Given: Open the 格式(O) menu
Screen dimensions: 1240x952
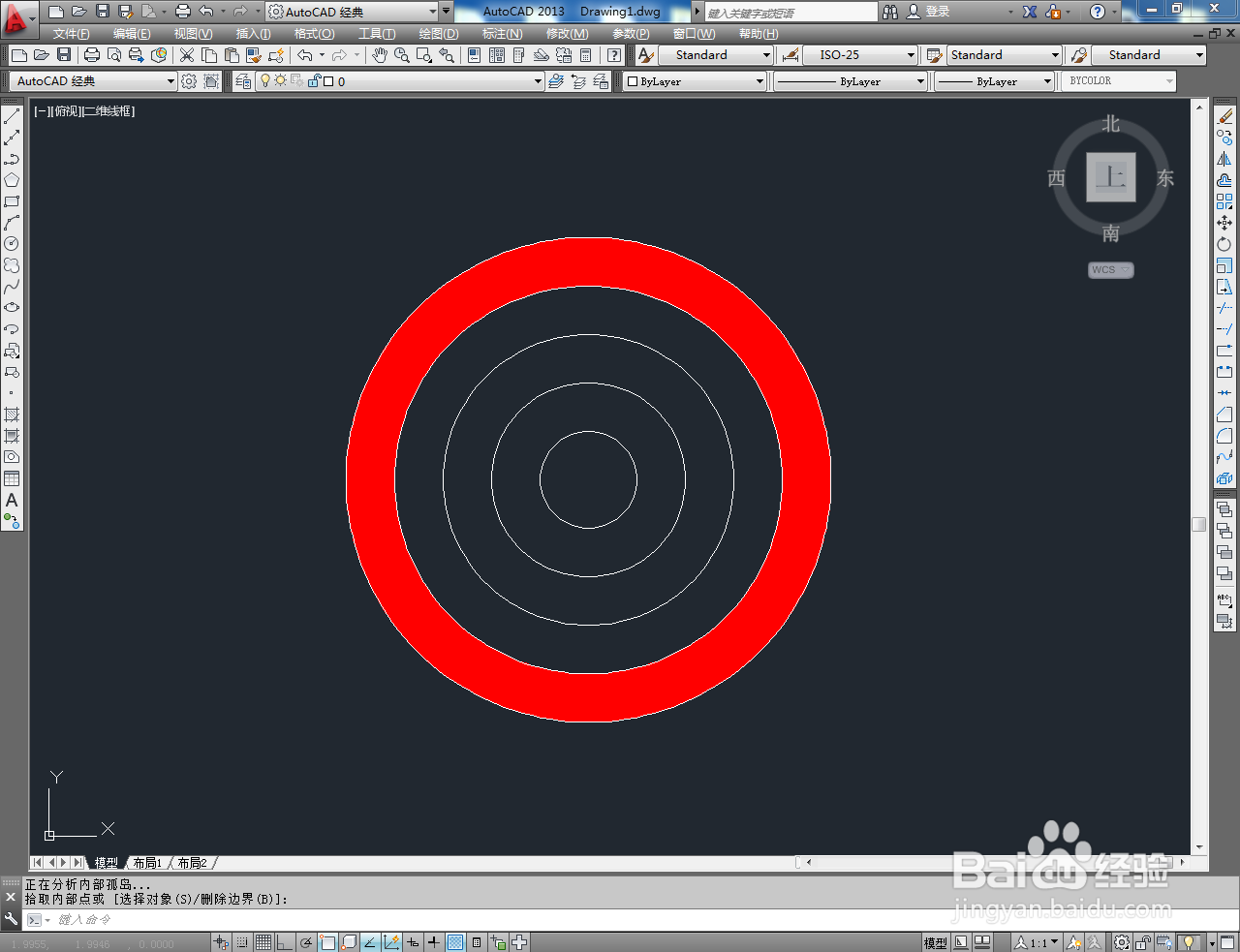Looking at the screenshot, I should [x=314, y=34].
